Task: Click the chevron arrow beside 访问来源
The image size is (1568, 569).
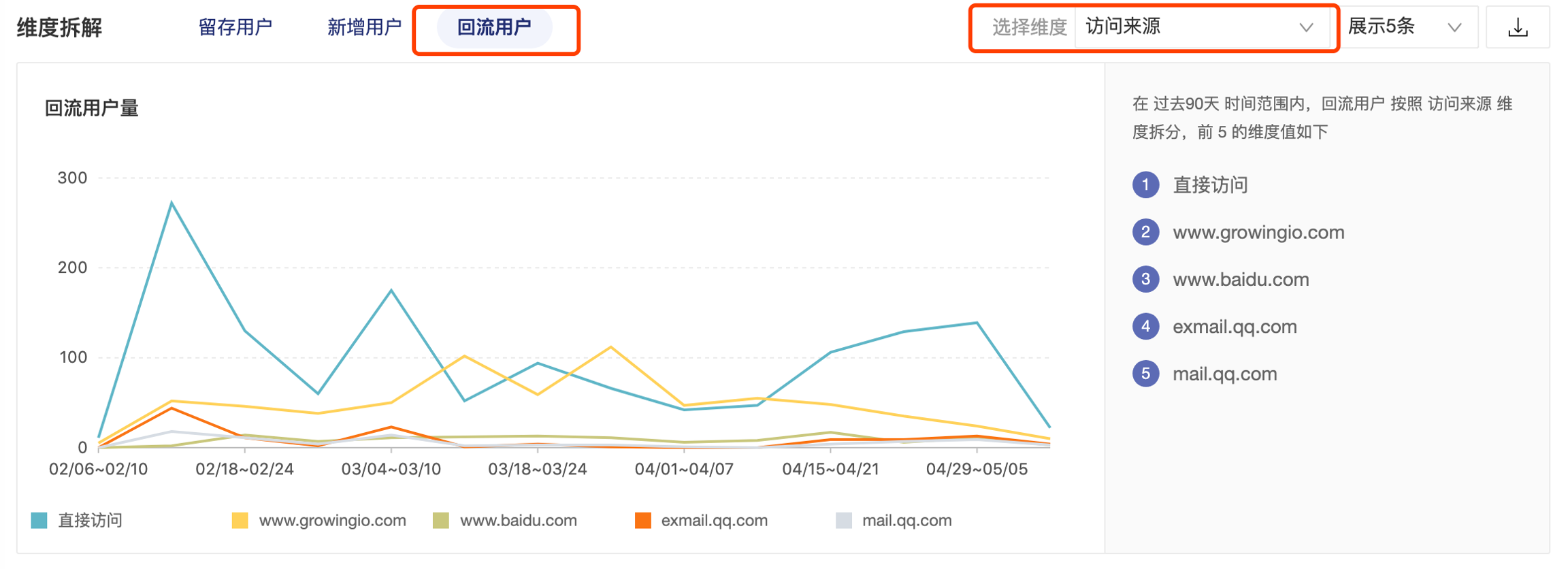Action: tap(1305, 28)
